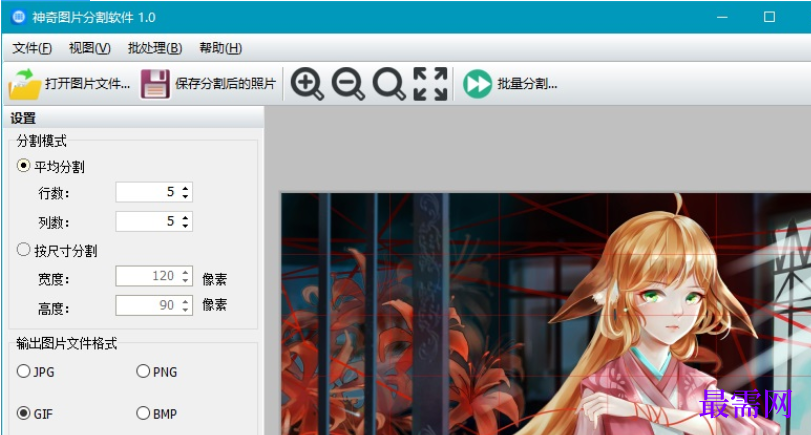Click the open folder icon
Viewport: 811px width, 435px height.
(x=24, y=84)
